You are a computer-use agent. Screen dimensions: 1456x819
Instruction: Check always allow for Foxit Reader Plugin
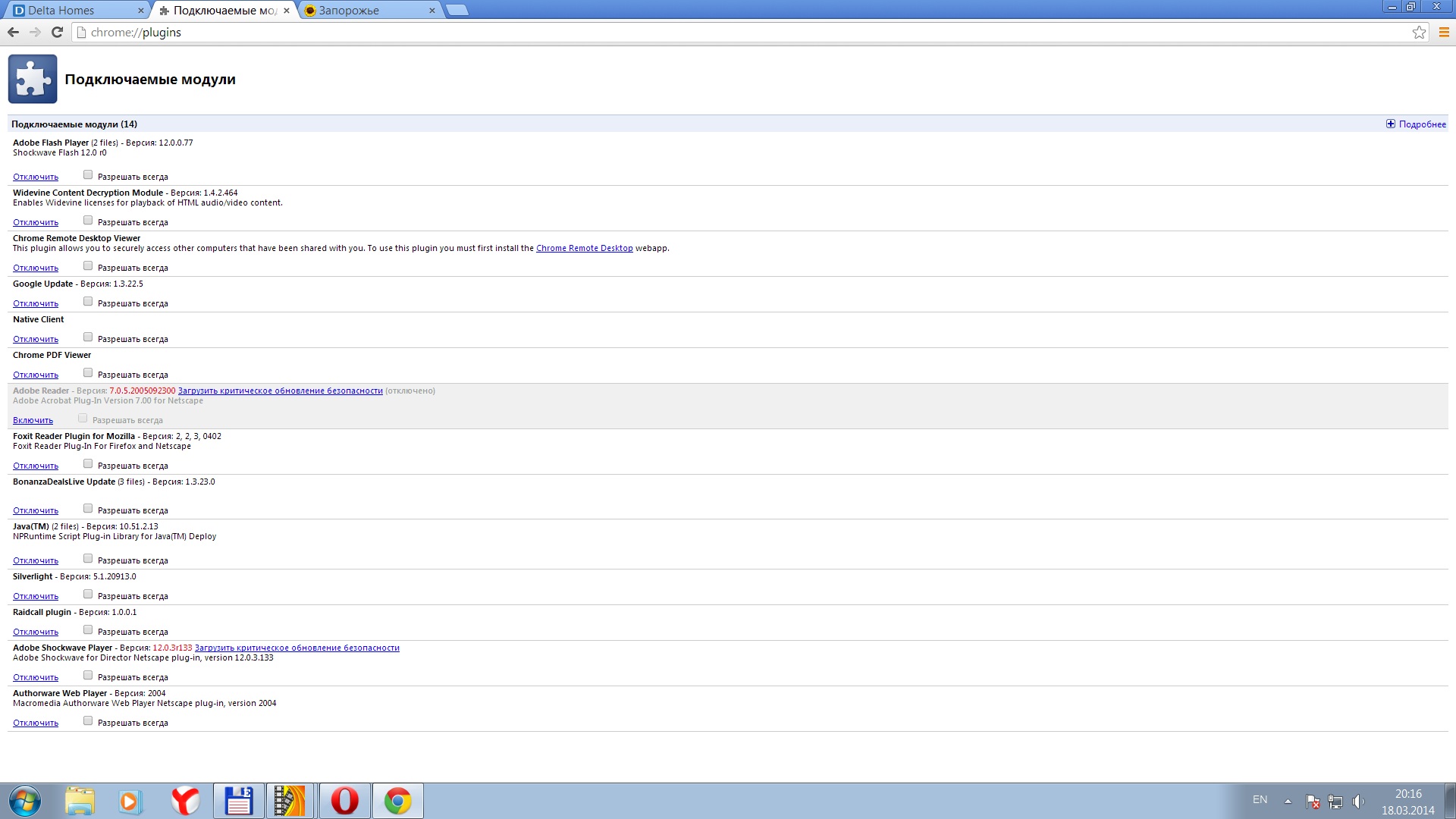88,464
